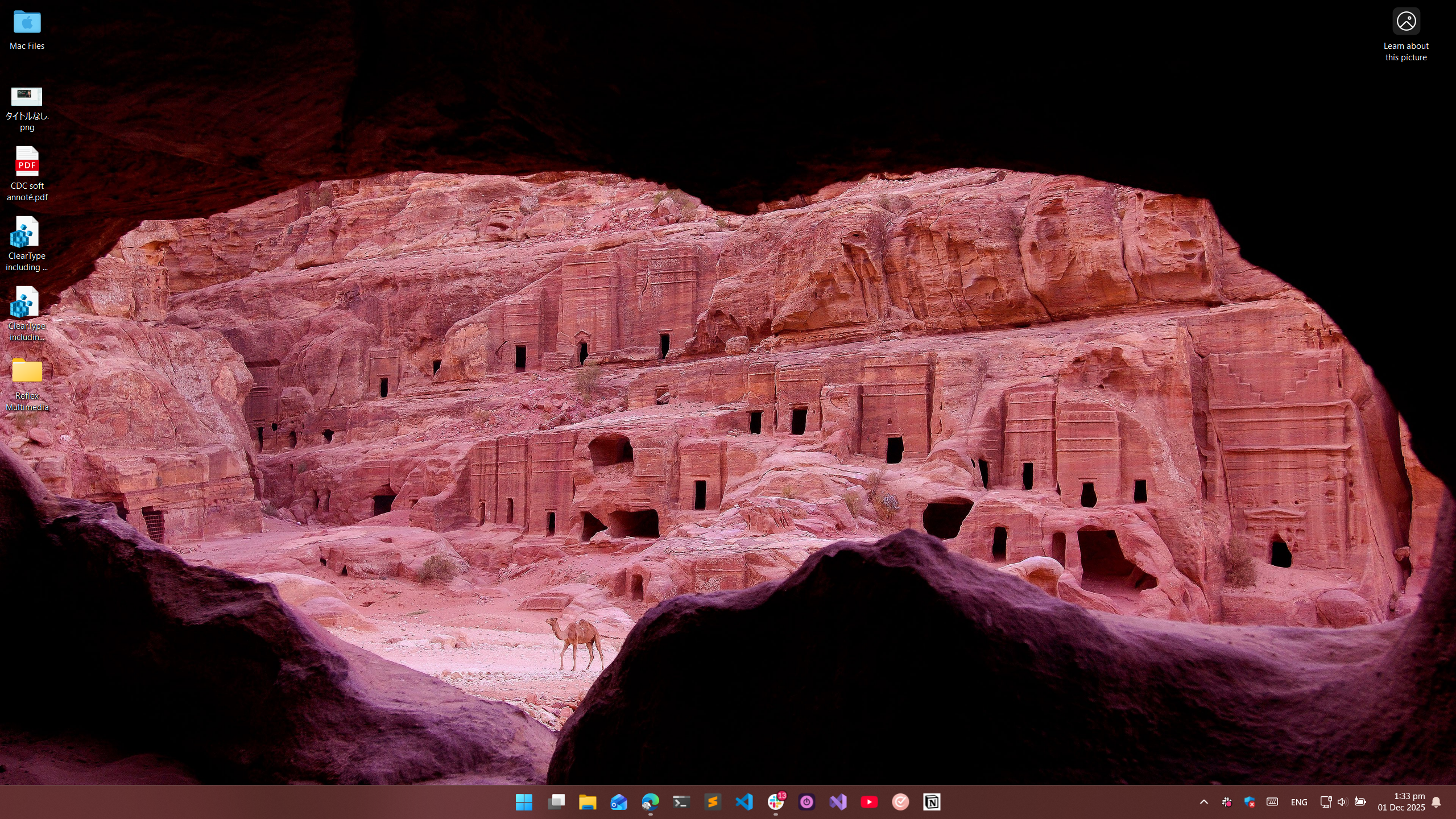
Task: Expand the hidden system tray icons chevron
Action: coord(1204,802)
